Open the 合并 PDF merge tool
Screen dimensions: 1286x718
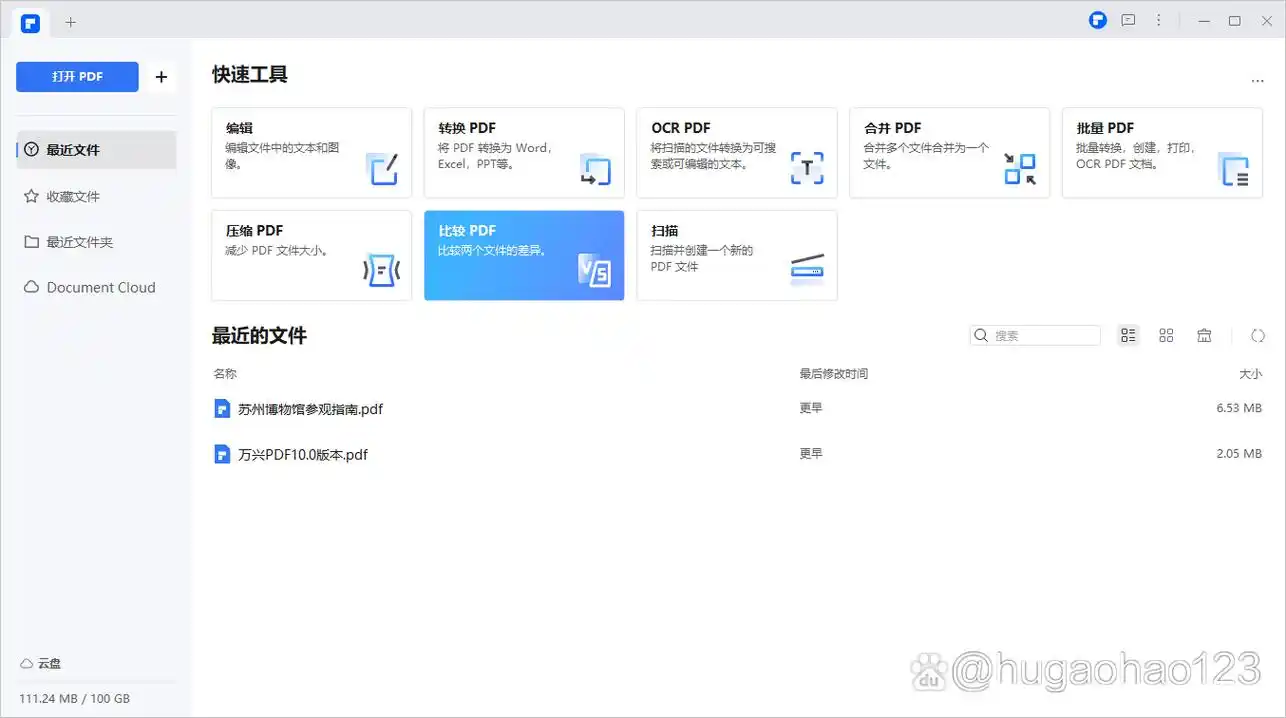[x=949, y=152]
